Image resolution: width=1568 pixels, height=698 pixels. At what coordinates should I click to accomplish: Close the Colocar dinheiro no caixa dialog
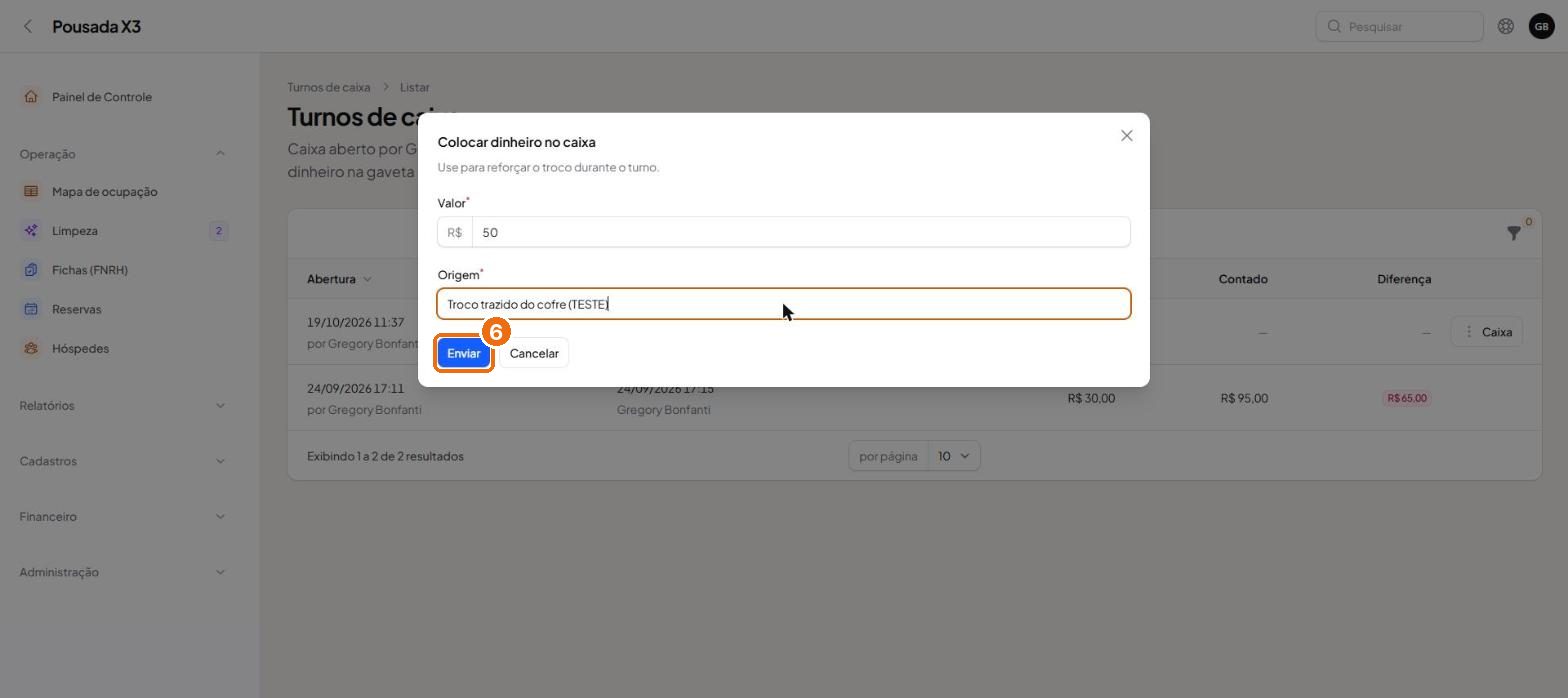[x=1126, y=136]
